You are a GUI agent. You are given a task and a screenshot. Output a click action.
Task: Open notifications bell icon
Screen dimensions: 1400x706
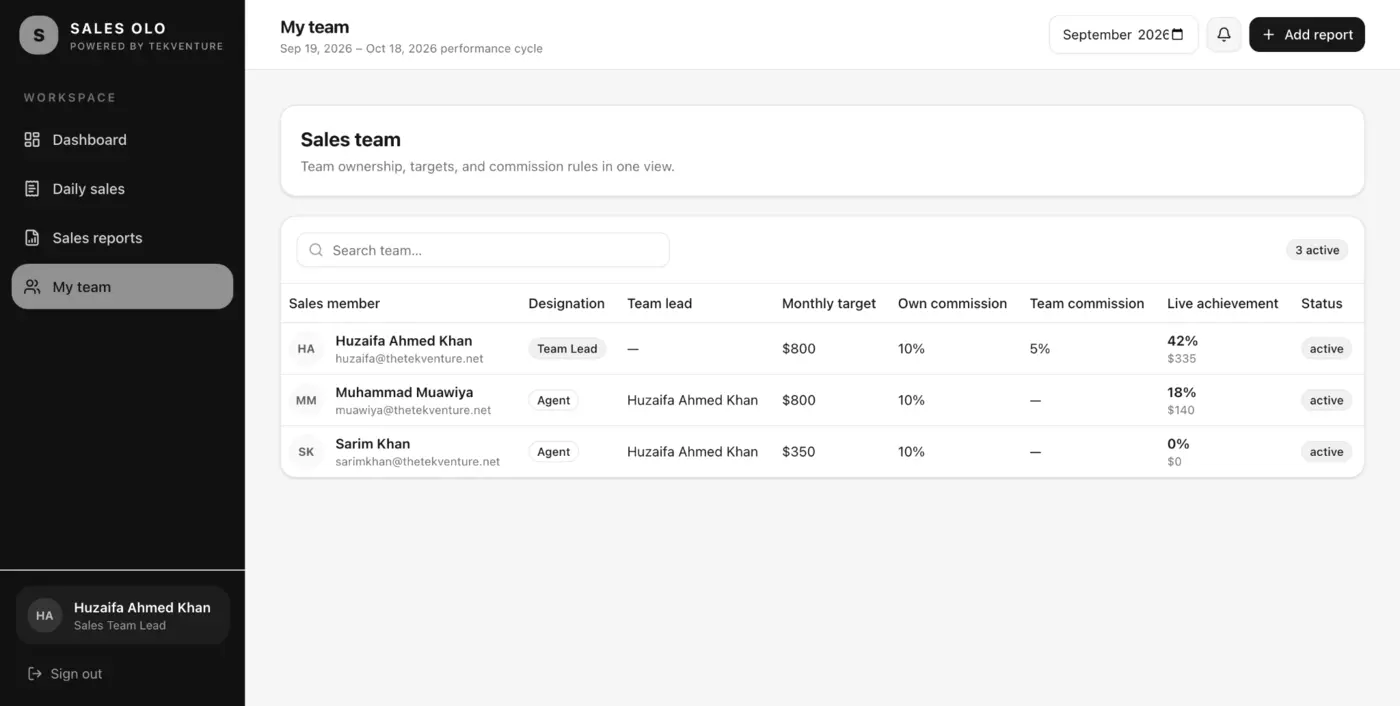(1224, 35)
